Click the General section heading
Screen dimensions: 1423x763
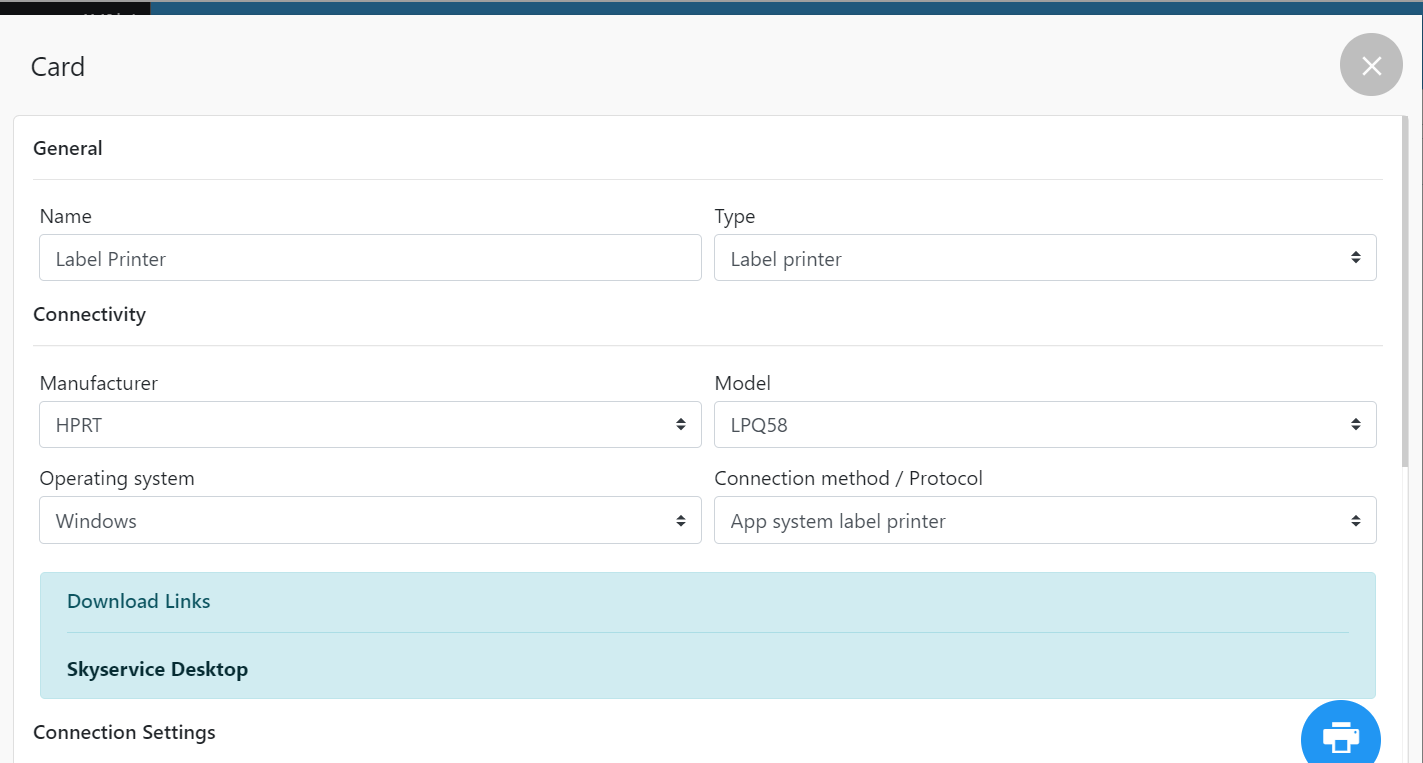[68, 148]
